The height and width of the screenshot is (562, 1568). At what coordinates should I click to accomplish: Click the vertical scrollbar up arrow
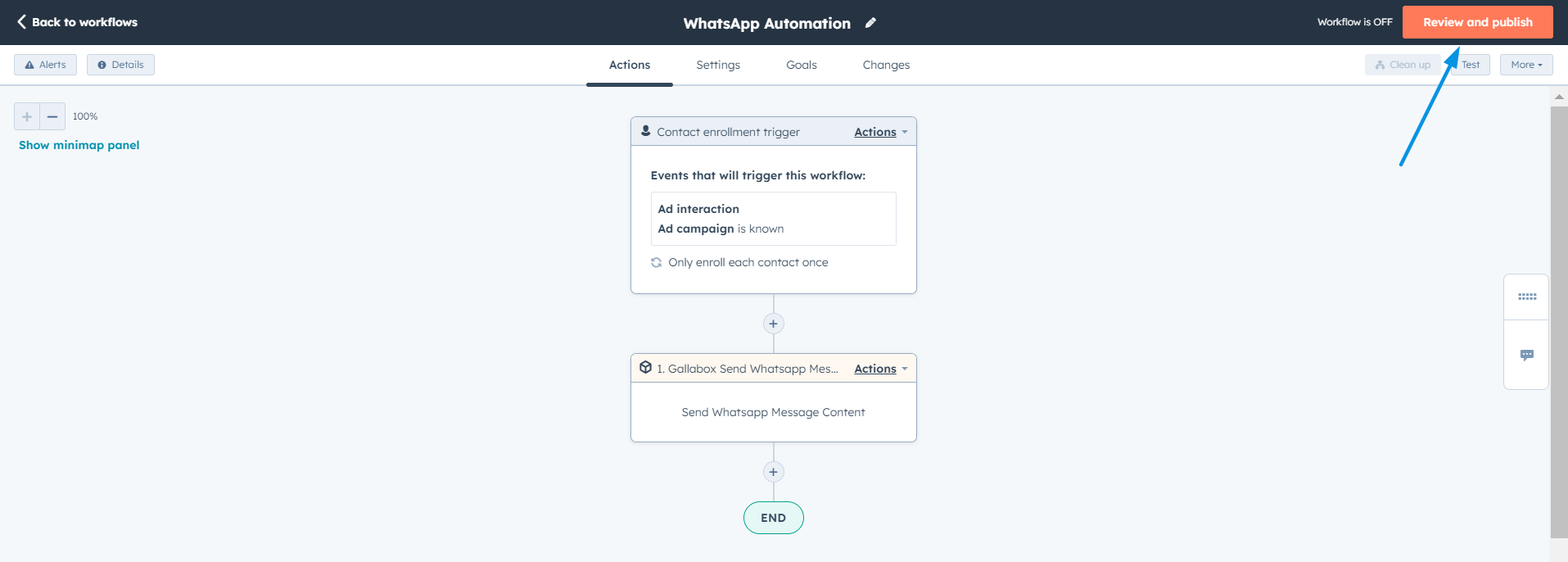[x=1559, y=97]
